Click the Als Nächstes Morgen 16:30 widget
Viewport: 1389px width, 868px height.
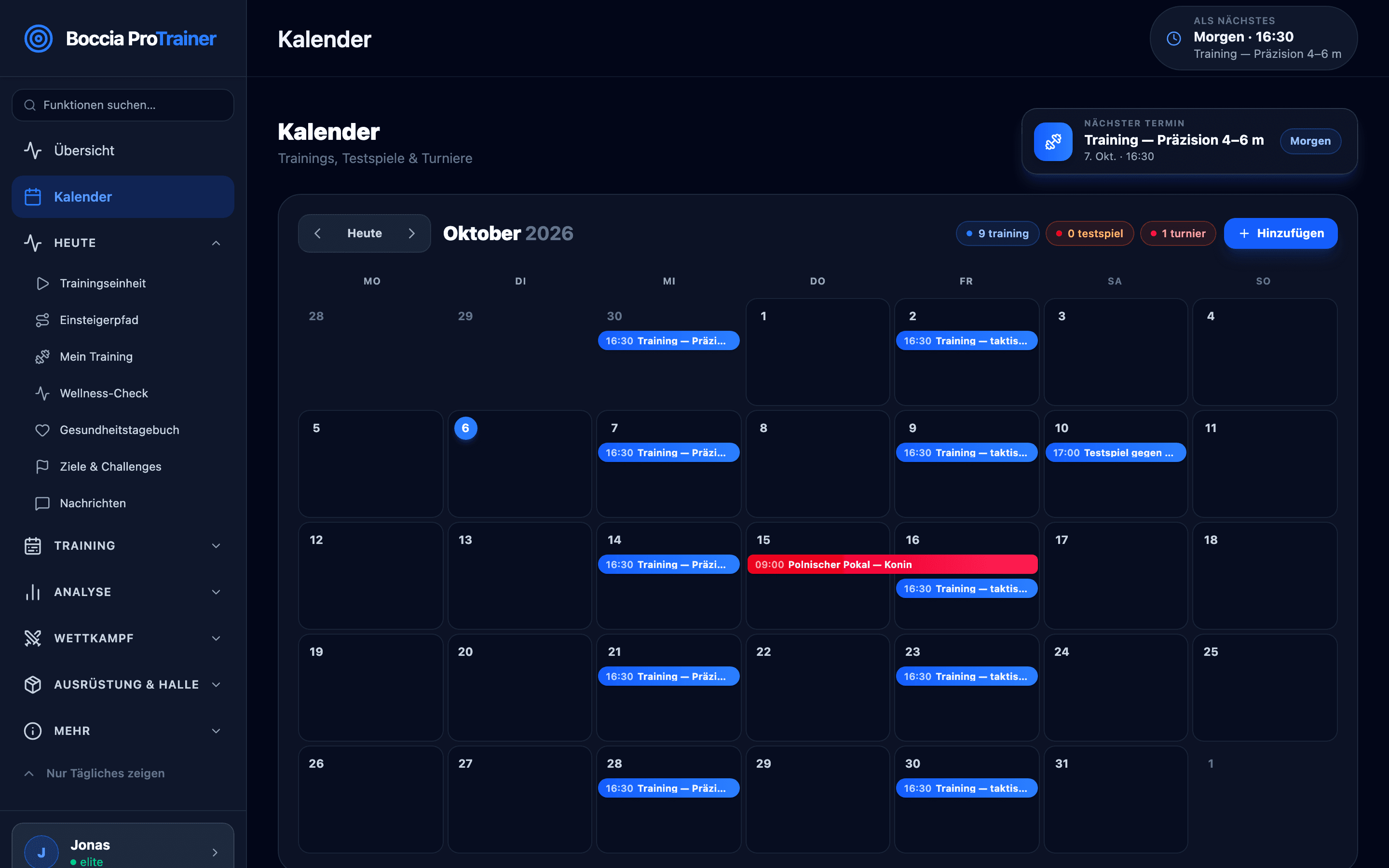(1253, 38)
